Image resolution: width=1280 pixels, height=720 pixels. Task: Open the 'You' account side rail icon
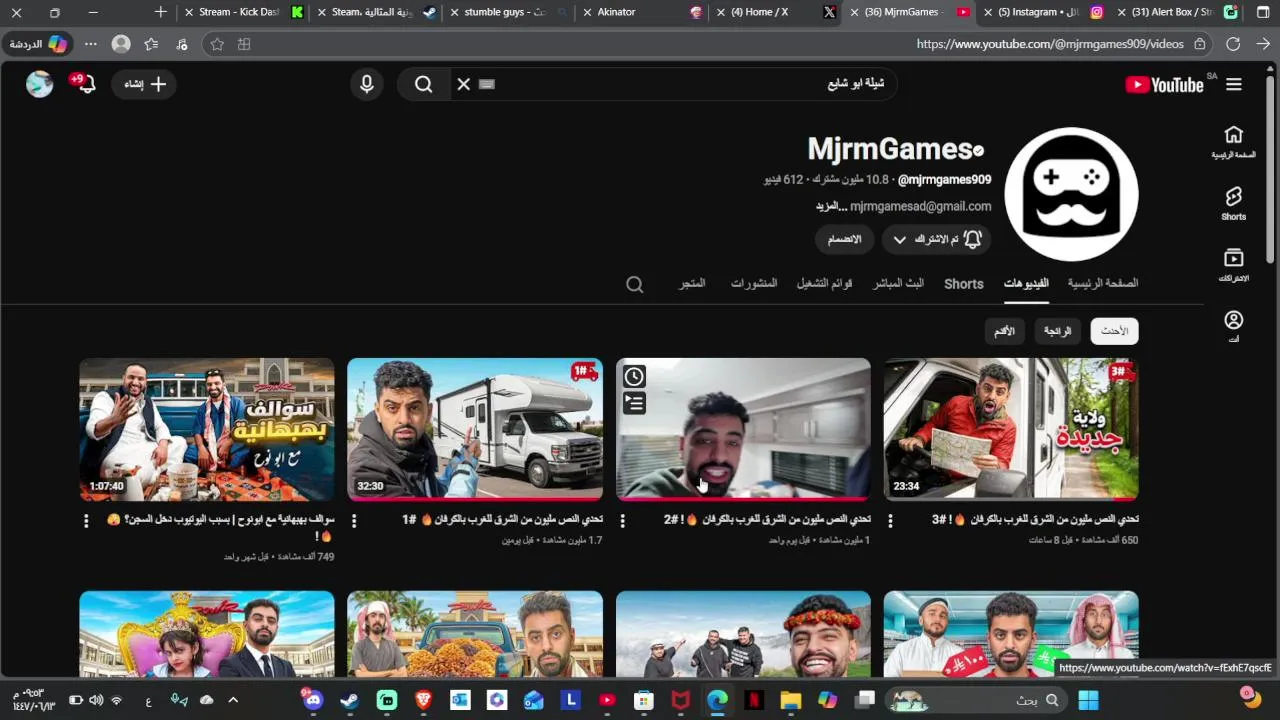coord(1234,326)
